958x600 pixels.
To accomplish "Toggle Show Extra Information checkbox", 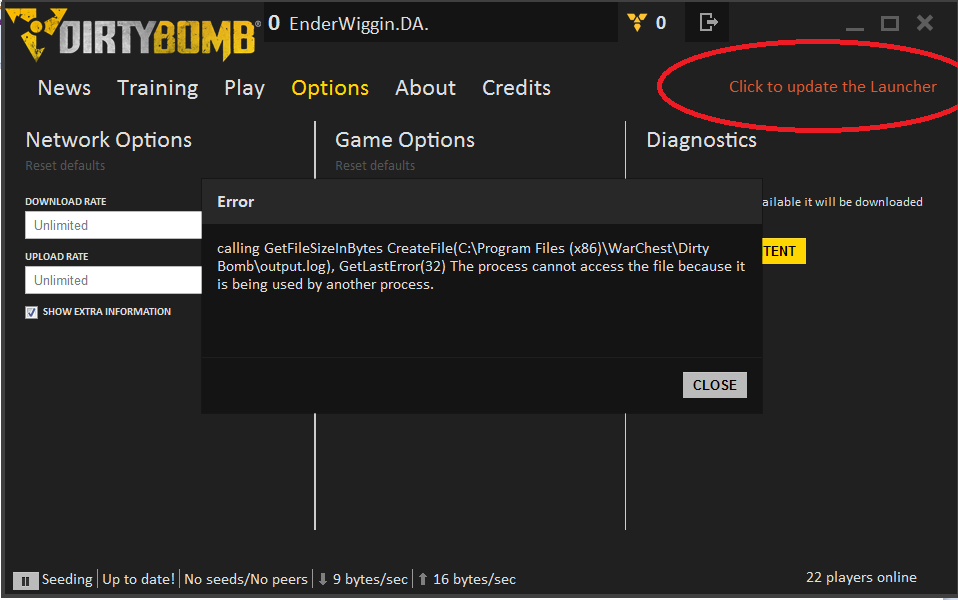I will pos(32,312).
